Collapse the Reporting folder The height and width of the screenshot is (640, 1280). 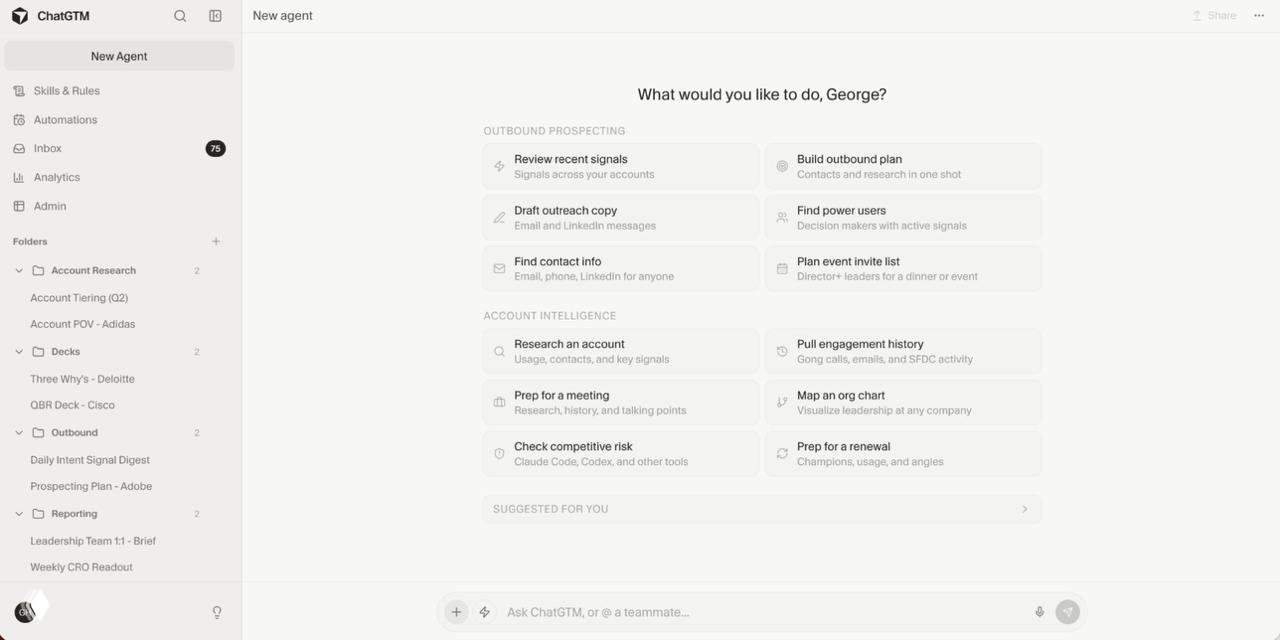[19, 513]
